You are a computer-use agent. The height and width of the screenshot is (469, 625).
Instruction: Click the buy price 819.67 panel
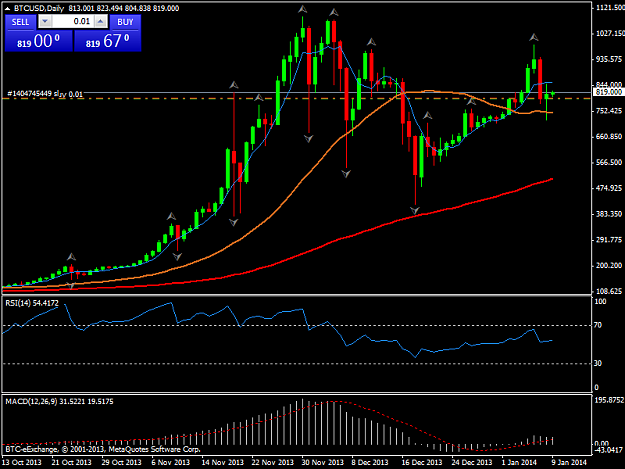point(108,41)
